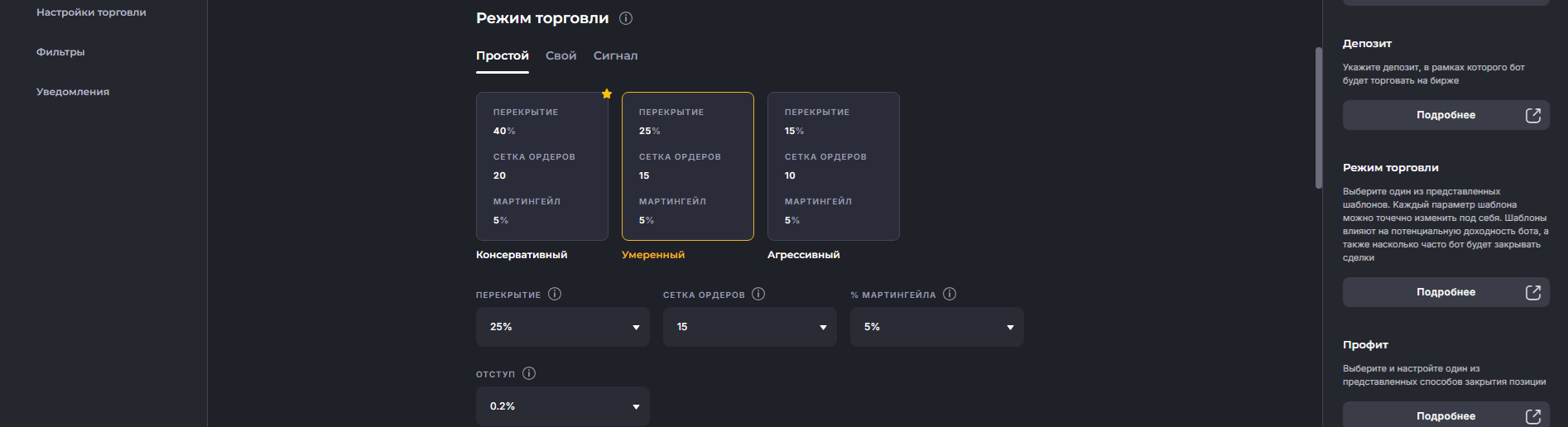
Task: Click the vertical scrollbar thumb
Action: 1319,118
